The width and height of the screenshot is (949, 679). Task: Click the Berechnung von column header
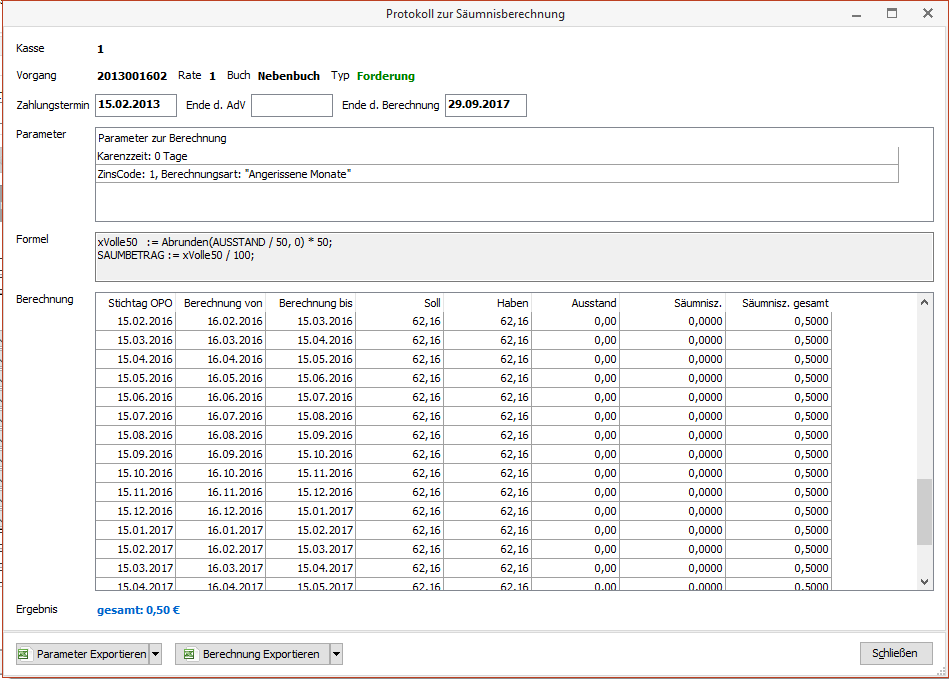coord(221,303)
